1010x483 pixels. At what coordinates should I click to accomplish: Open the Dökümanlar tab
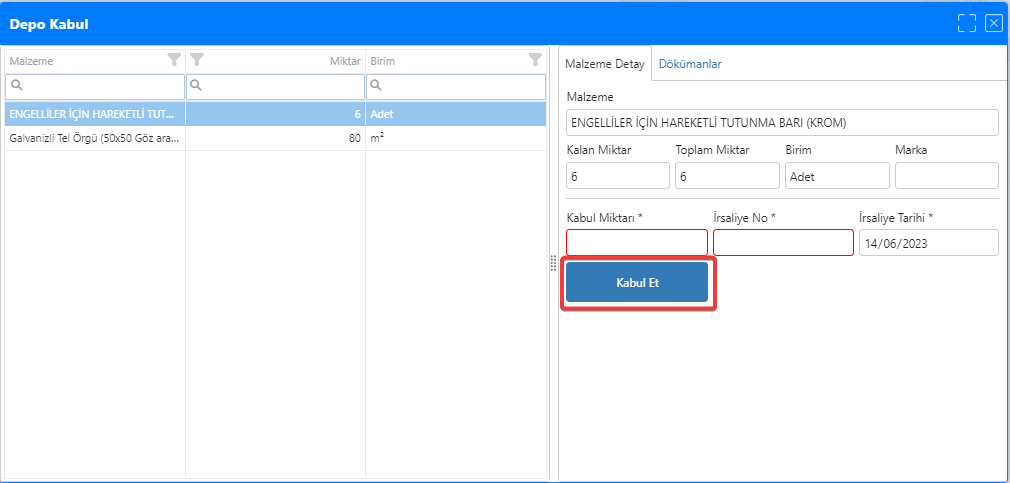pyautogui.click(x=690, y=64)
